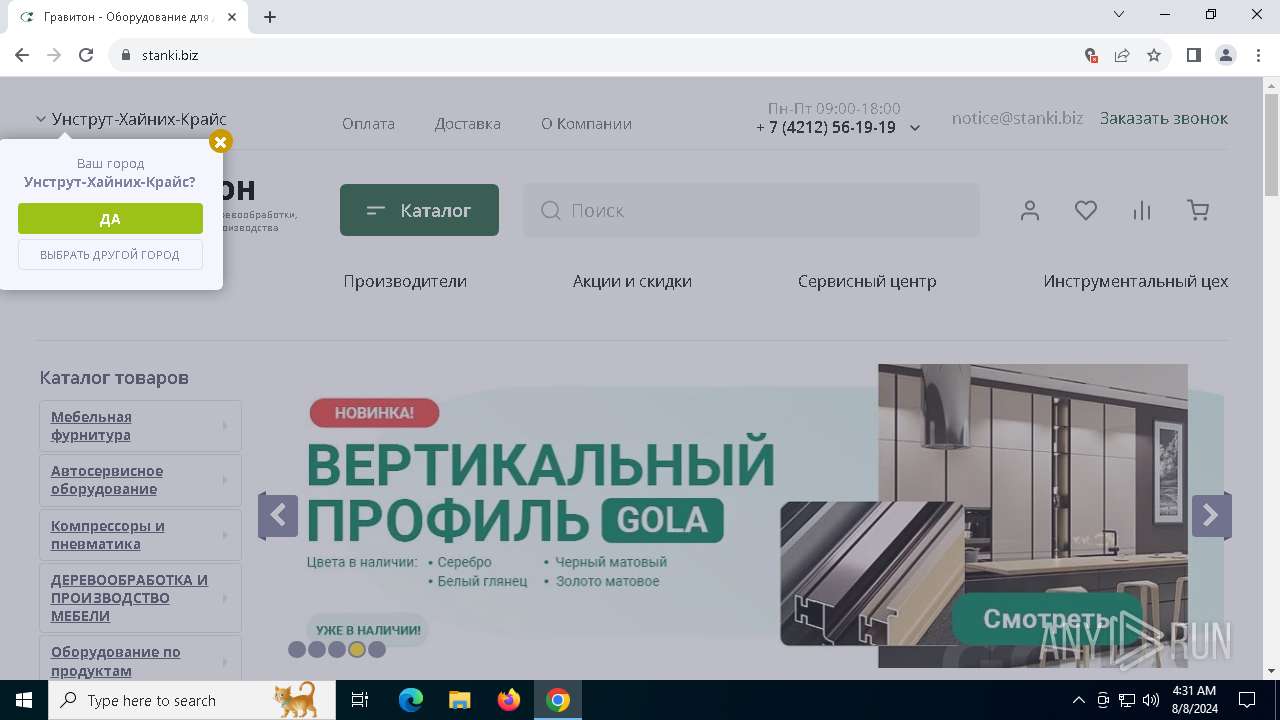Click the search magnifier icon
Image resolution: width=1280 pixels, height=720 pixels.
(550, 210)
